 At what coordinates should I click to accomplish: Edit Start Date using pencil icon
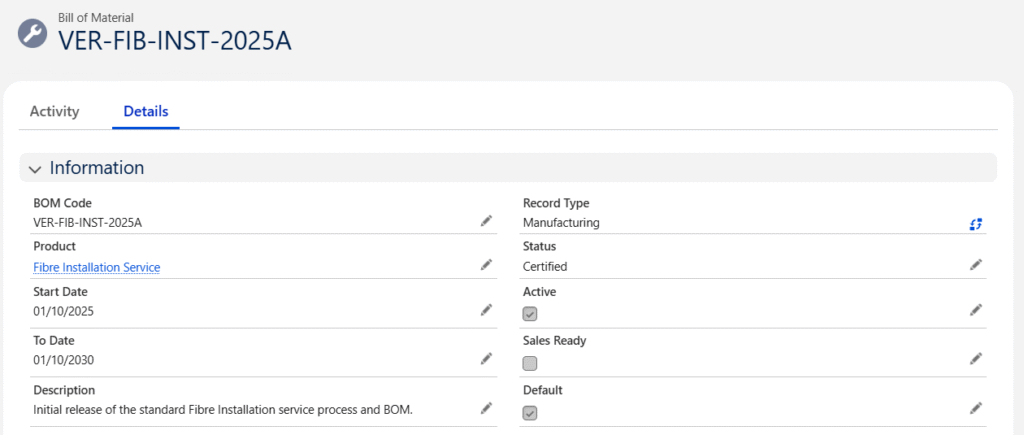pos(486,310)
